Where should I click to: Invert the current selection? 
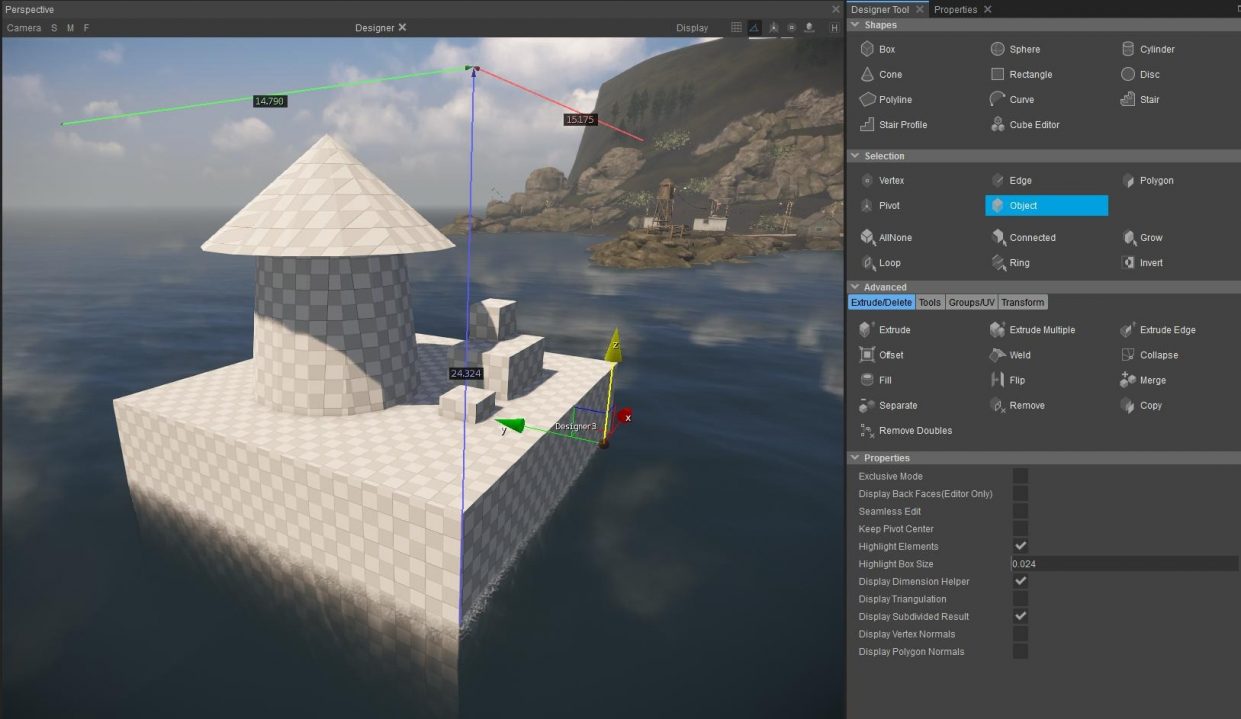[1142, 262]
